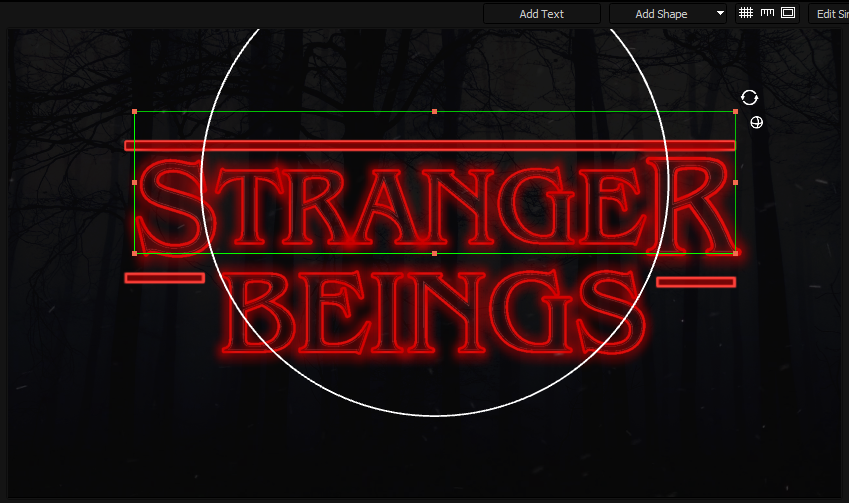Open the Add Shape dropdown arrow

tap(720, 14)
